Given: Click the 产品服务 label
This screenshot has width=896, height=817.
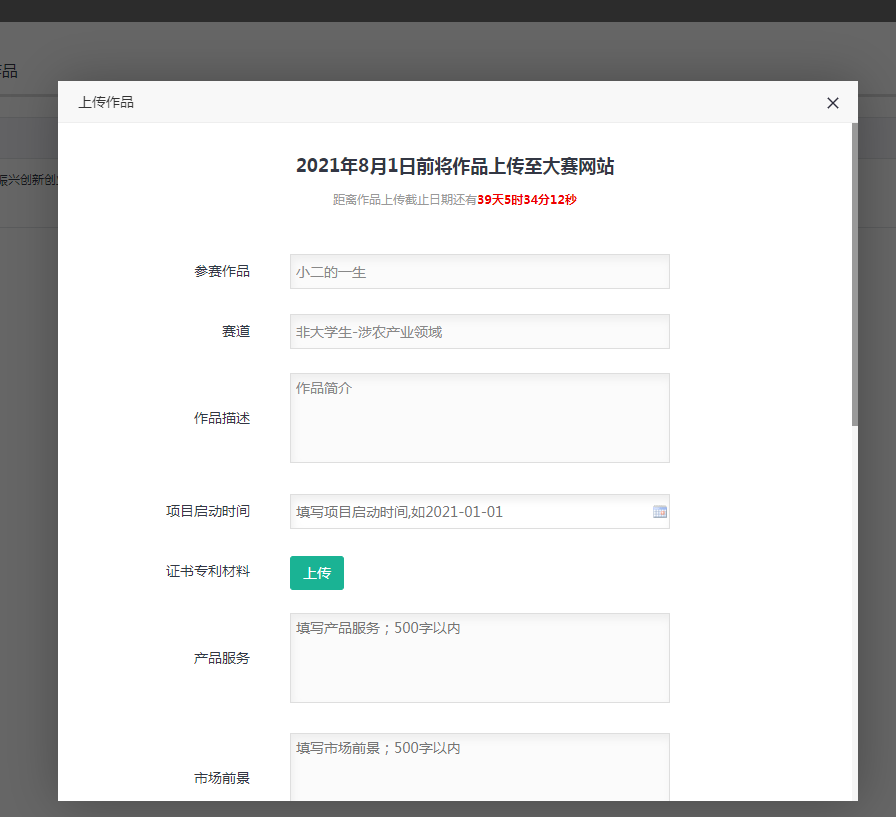Looking at the screenshot, I should click(x=222, y=658).
